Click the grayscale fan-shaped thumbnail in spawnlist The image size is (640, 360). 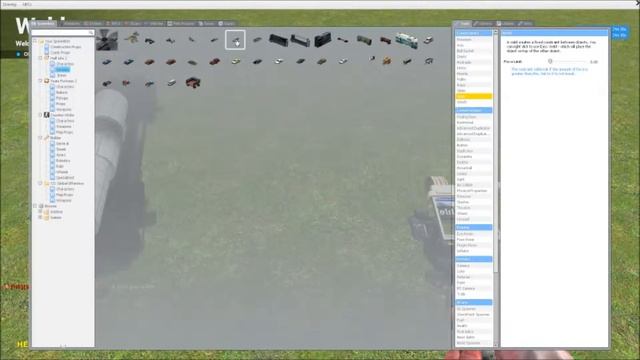[x=107, y=40]
